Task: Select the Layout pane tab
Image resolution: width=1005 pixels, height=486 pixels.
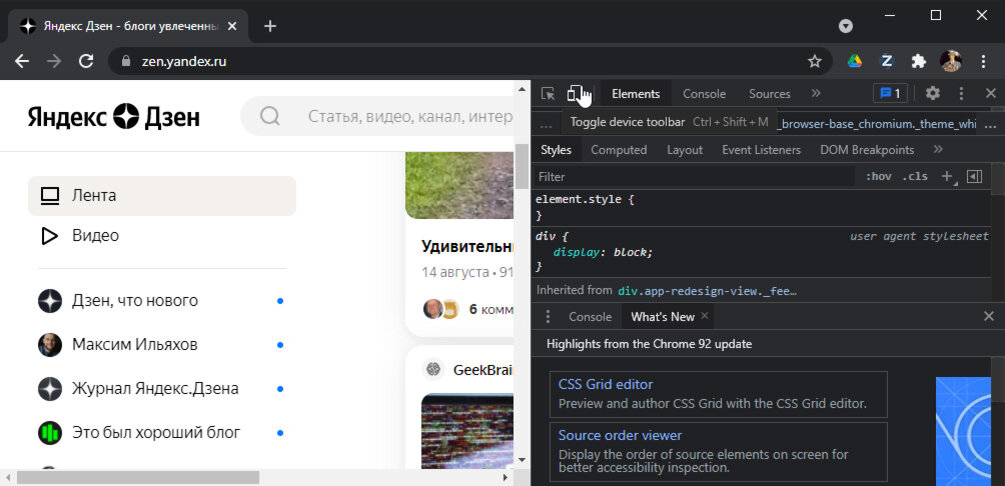Action: (x=685, y=149)
